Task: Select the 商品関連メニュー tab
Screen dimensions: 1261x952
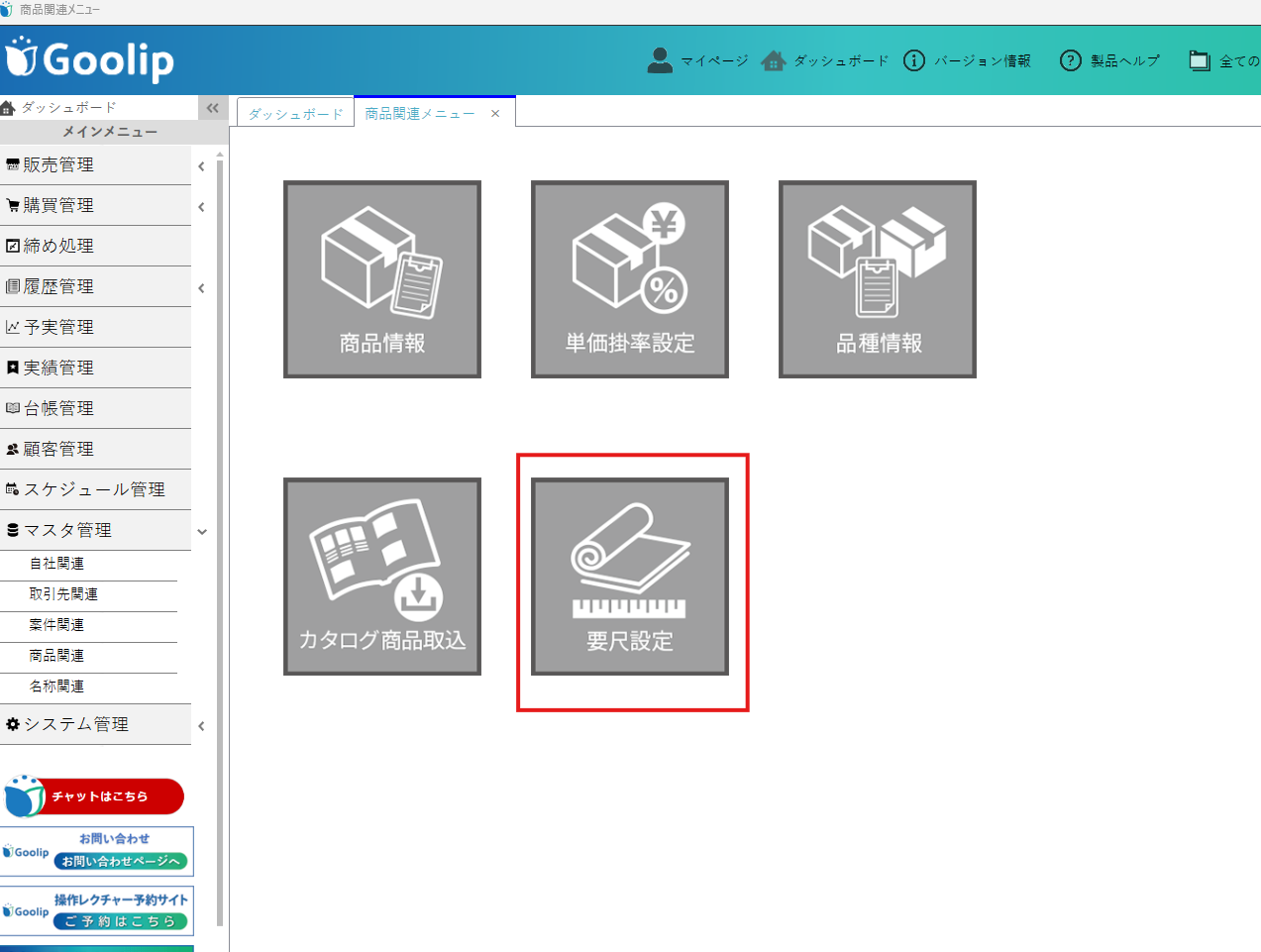Action: pyautogui.click(x=420, y=114)
